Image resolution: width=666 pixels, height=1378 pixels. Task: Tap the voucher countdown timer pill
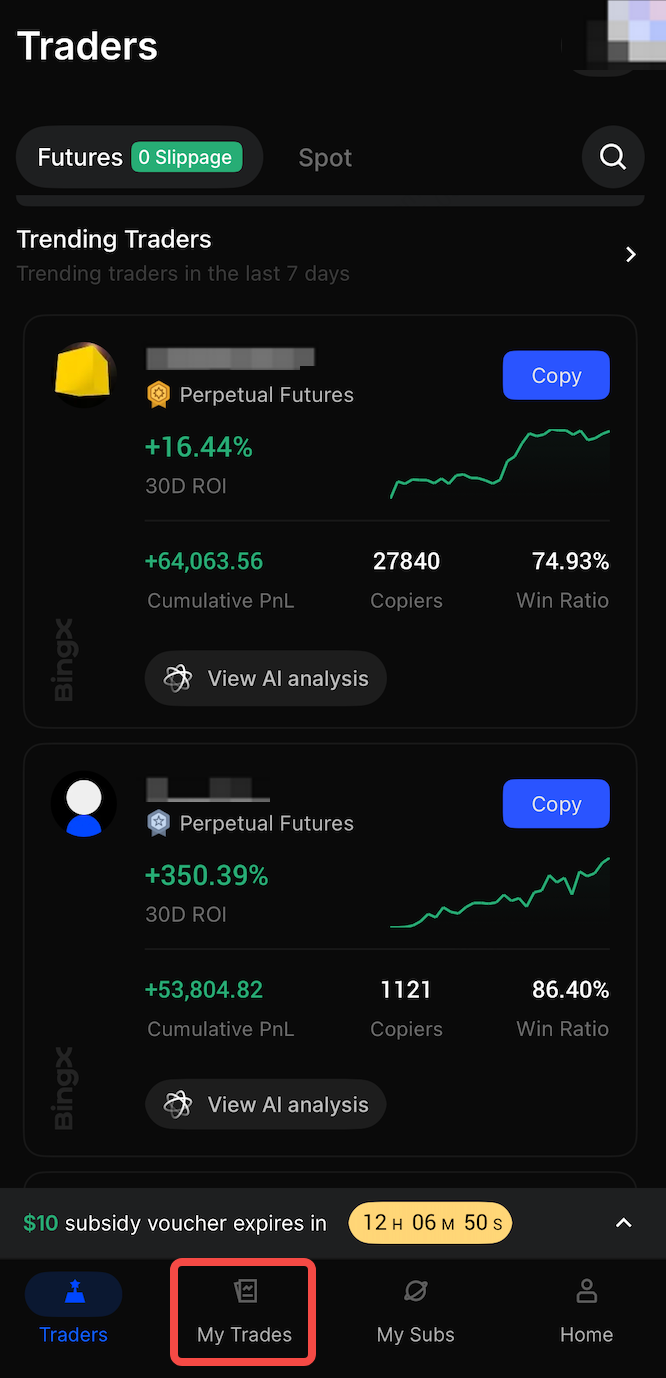click(430, 1223)
